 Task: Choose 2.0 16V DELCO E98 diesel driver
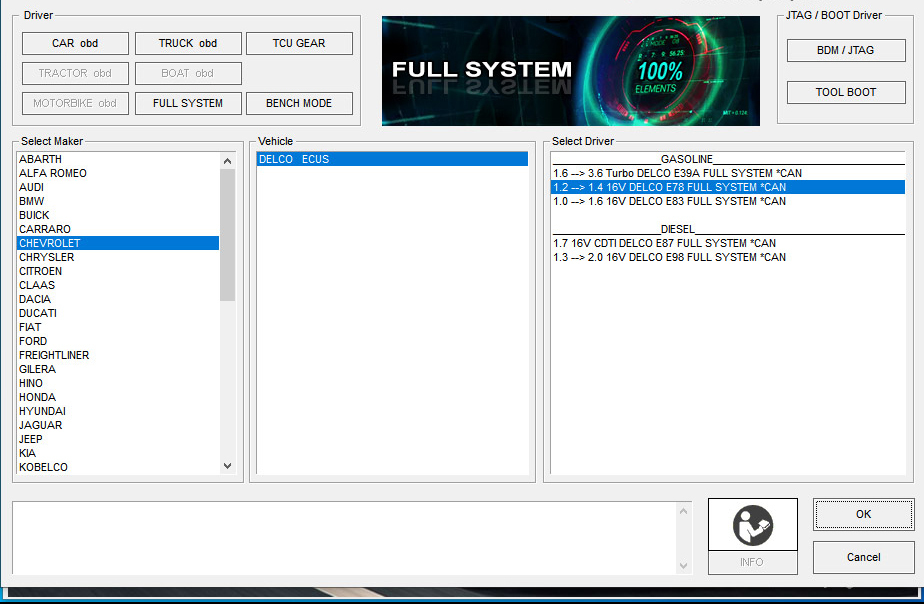728,258
